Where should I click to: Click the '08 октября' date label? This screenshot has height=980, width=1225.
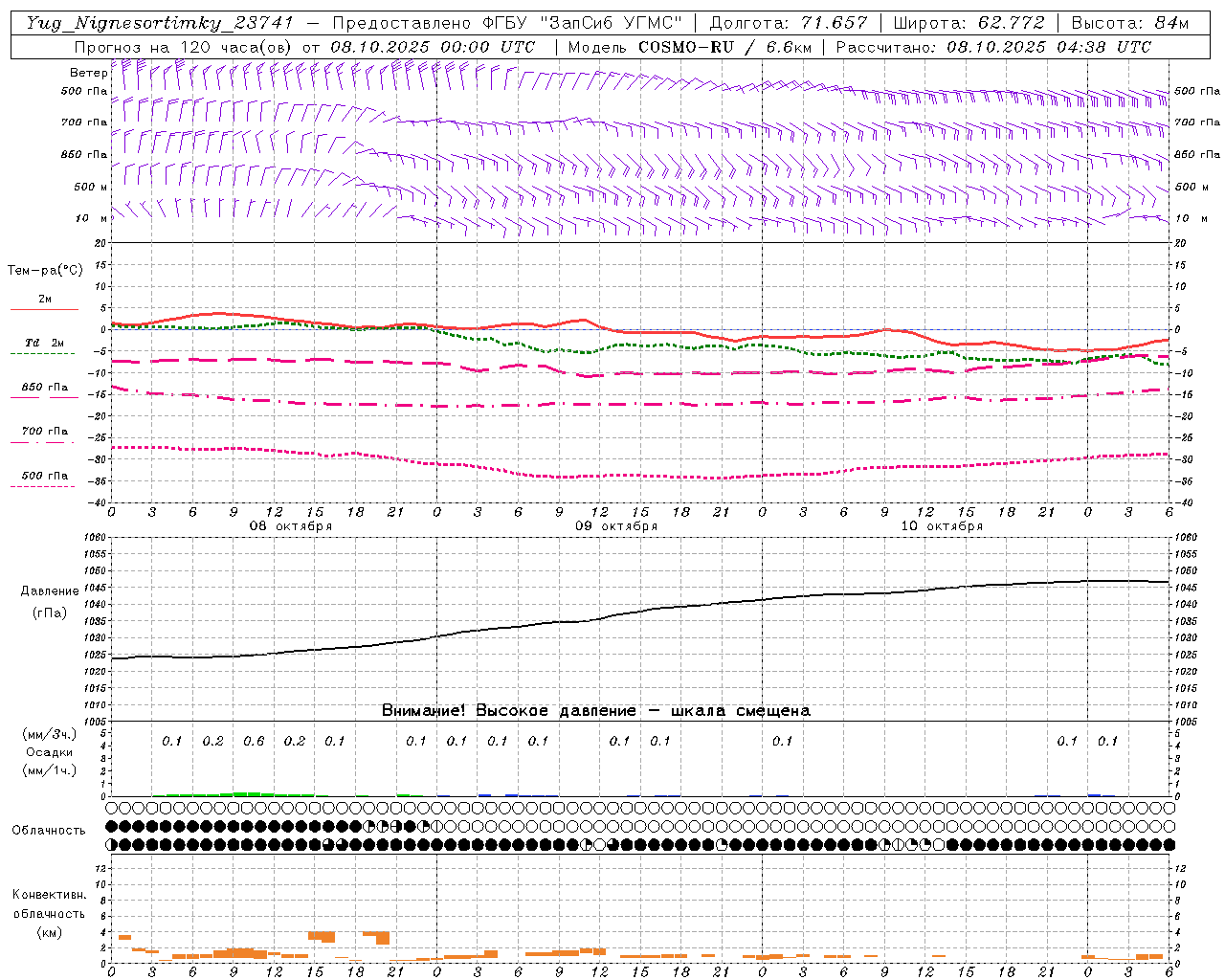tap(291, 526)
